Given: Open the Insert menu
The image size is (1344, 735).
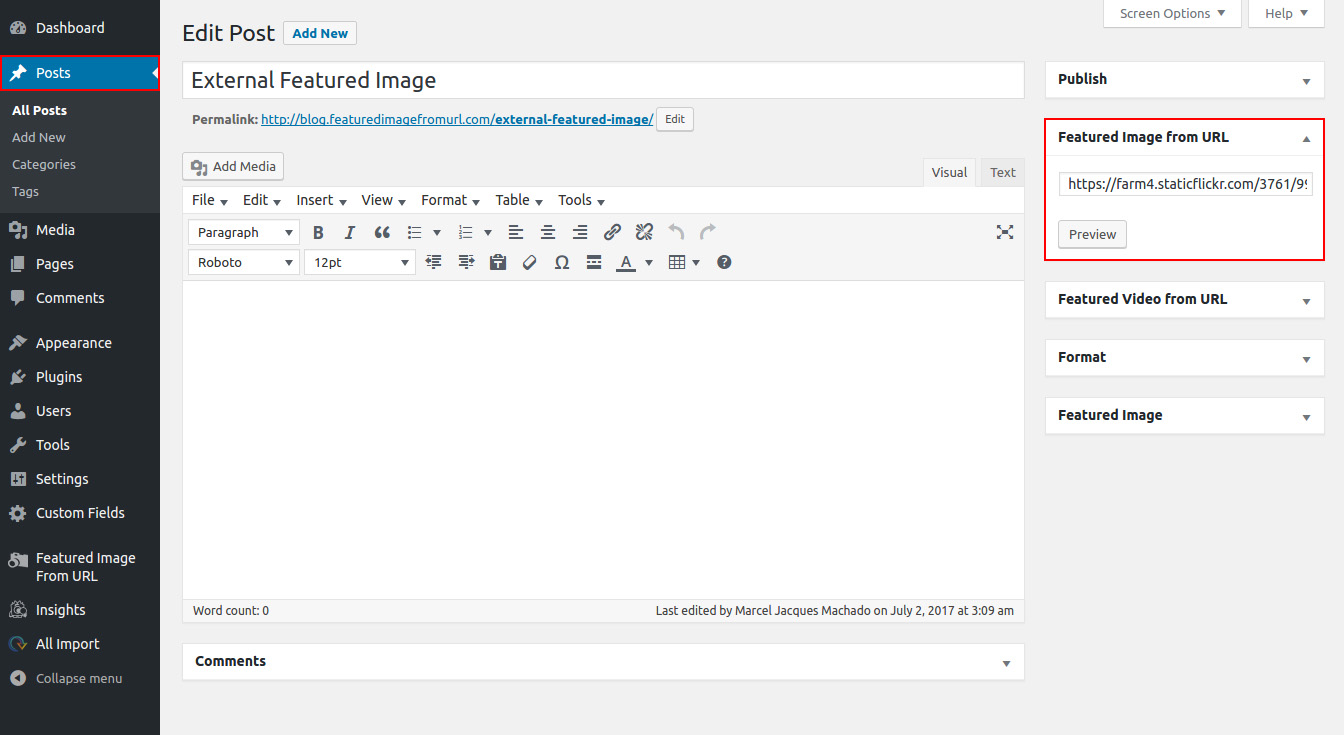Looking at the screenshot, I should coord(322,200).
